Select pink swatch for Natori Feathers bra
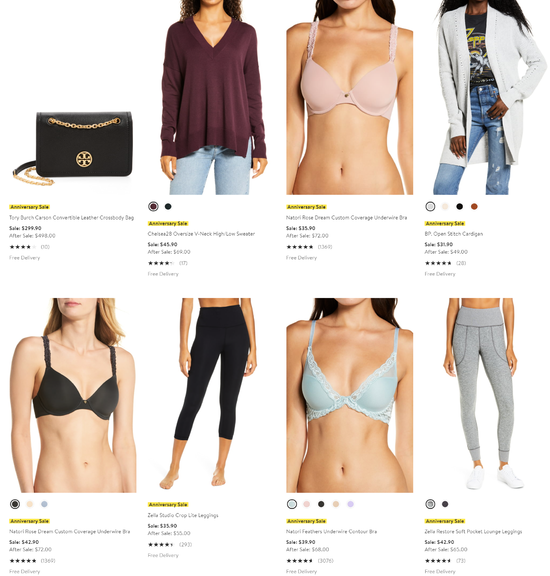 306,504
